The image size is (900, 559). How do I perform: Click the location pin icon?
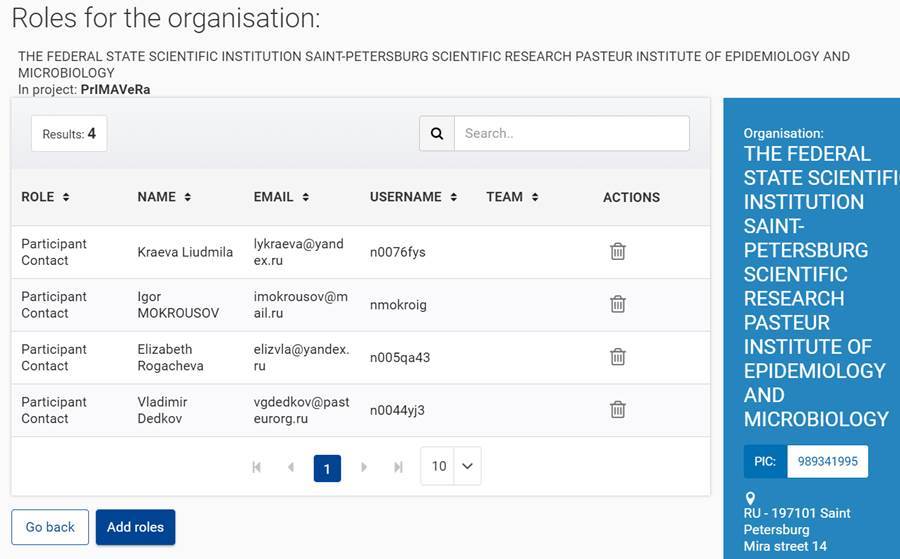(x=750, y=498)
